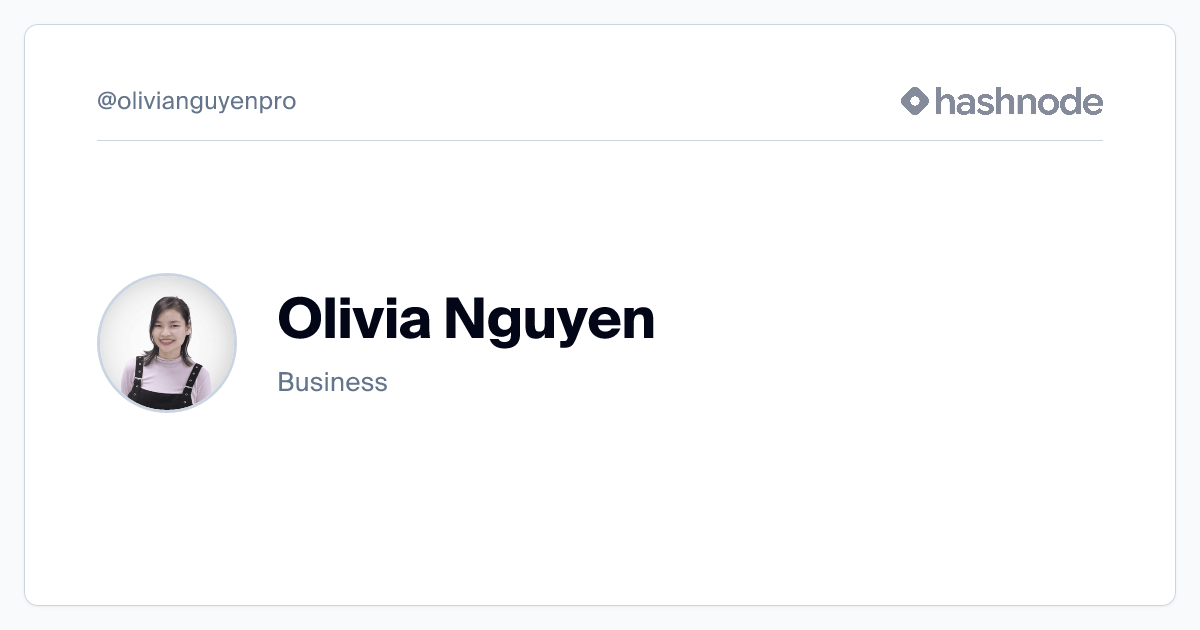Click the horizontal divider under the header

[600, 140]
